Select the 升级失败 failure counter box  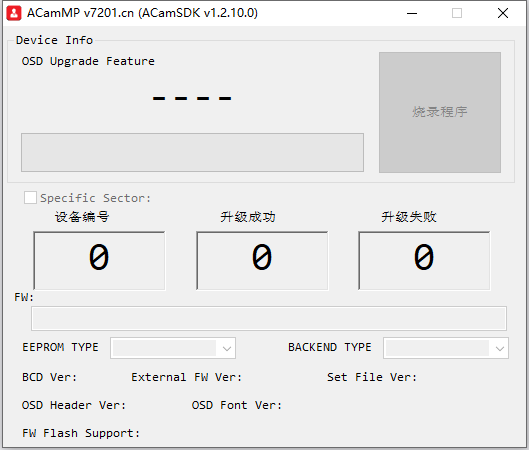[x=424, y=260]
